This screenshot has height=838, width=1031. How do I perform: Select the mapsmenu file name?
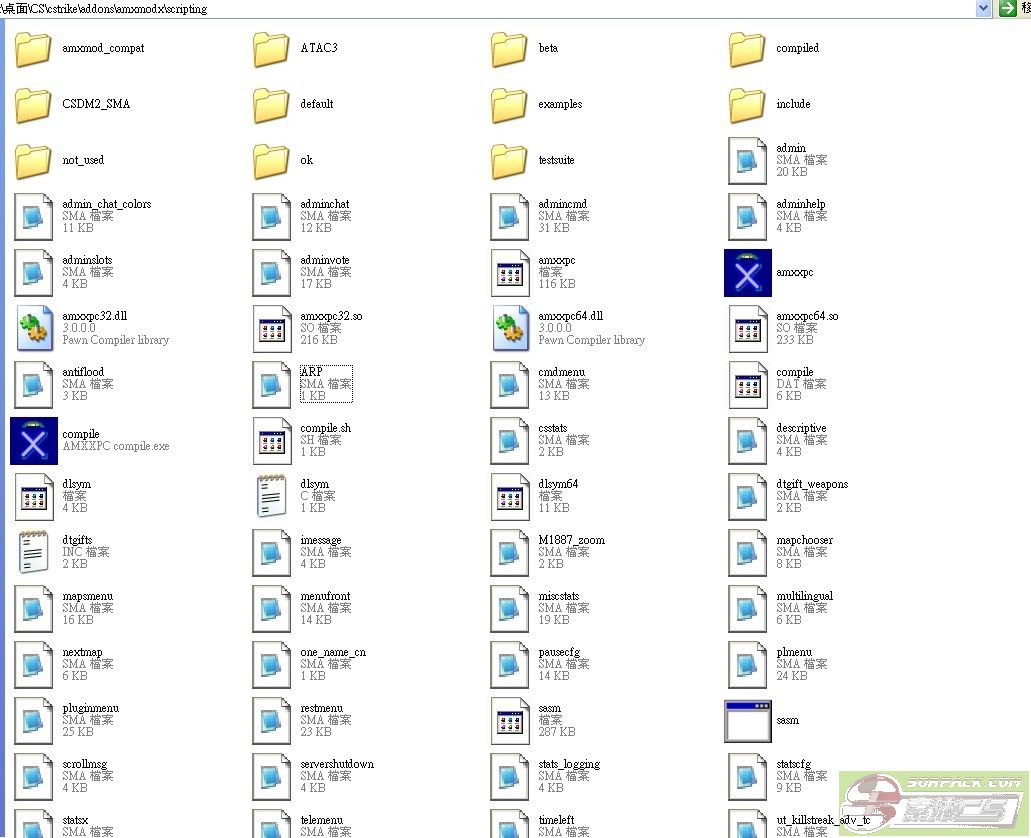[87, 597]
